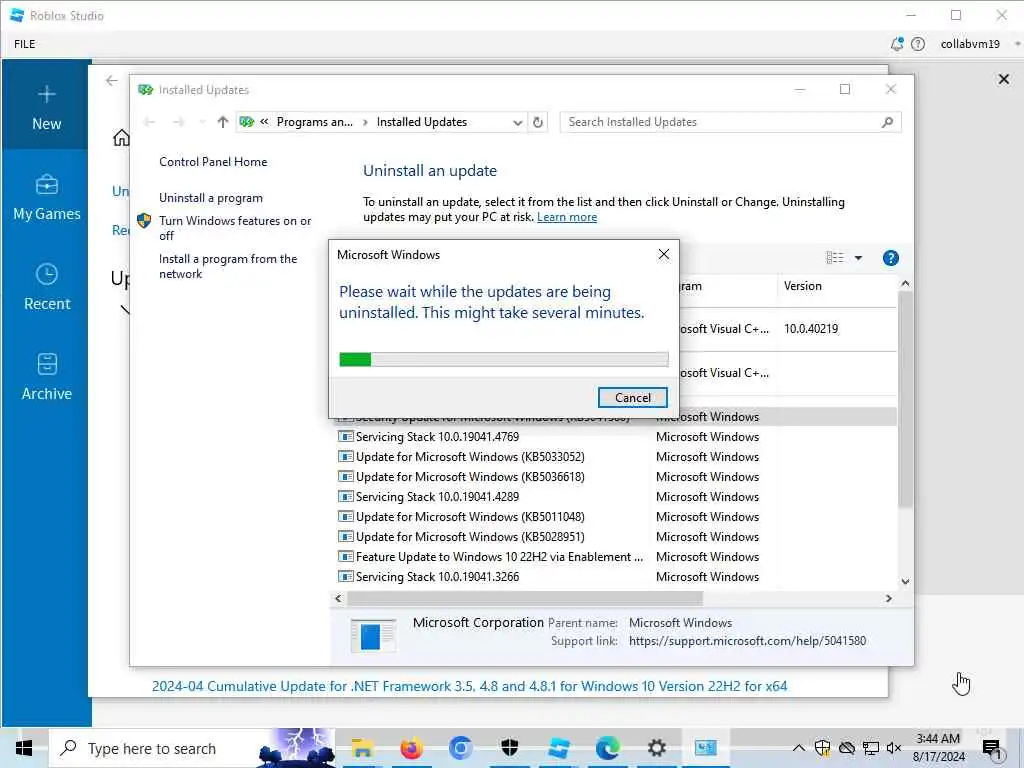Switch to Roblox Studio on the taskbar

point(559,748)
